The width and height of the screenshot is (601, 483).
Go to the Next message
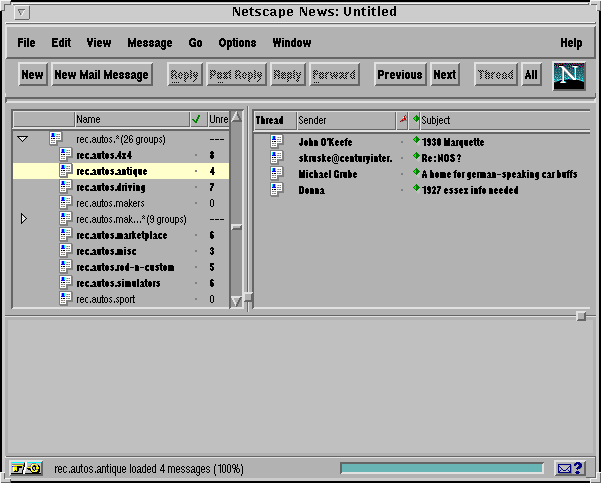445,74
